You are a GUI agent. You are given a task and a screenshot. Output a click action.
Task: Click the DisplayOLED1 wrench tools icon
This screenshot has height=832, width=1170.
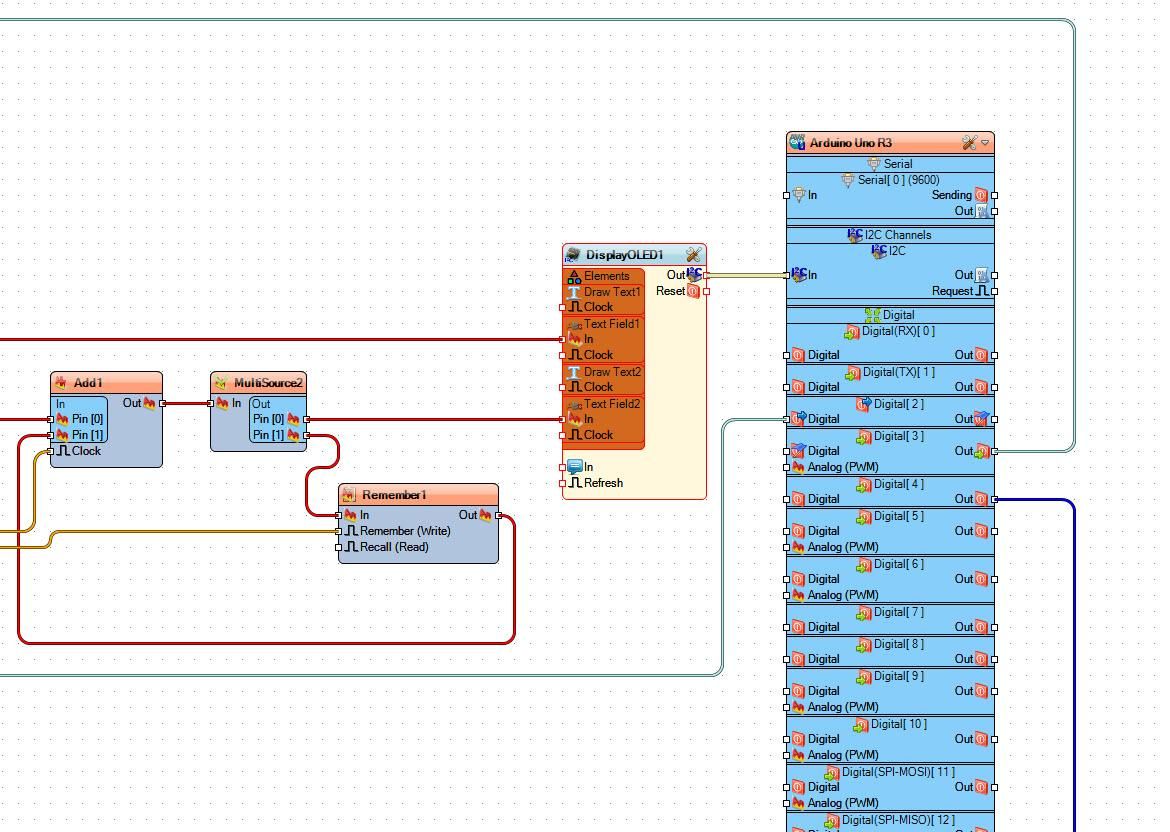coord(693,255)
